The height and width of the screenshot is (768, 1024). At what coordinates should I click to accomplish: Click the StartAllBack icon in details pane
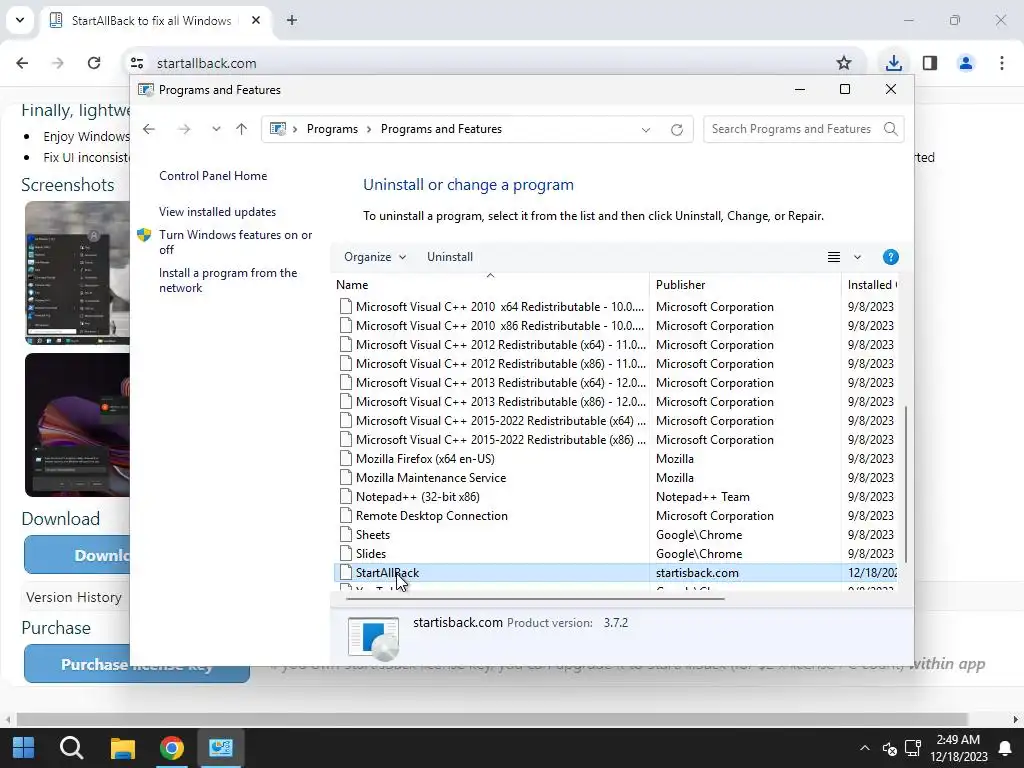click(374, 637)
